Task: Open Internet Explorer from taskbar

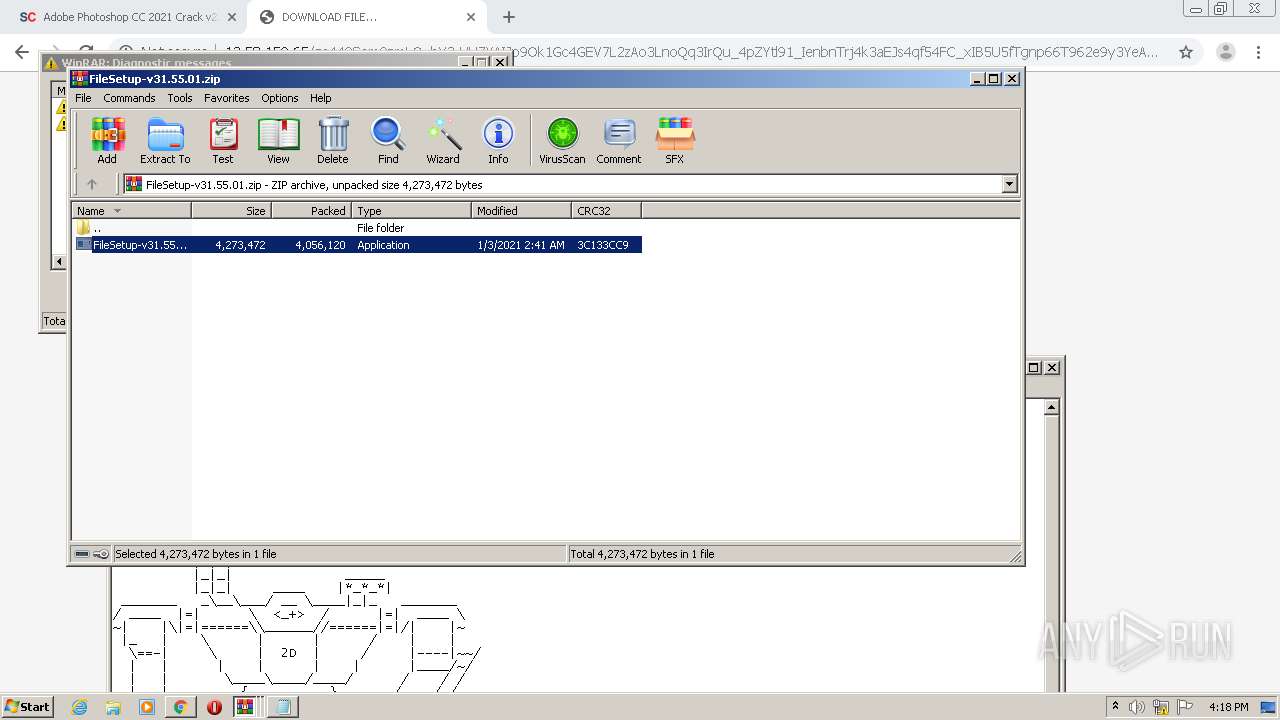Action: (x=80, y=707)
